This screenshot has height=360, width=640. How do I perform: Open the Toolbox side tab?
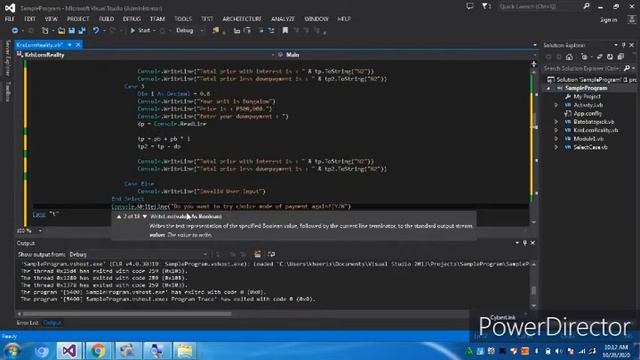(x=7, y=91)
